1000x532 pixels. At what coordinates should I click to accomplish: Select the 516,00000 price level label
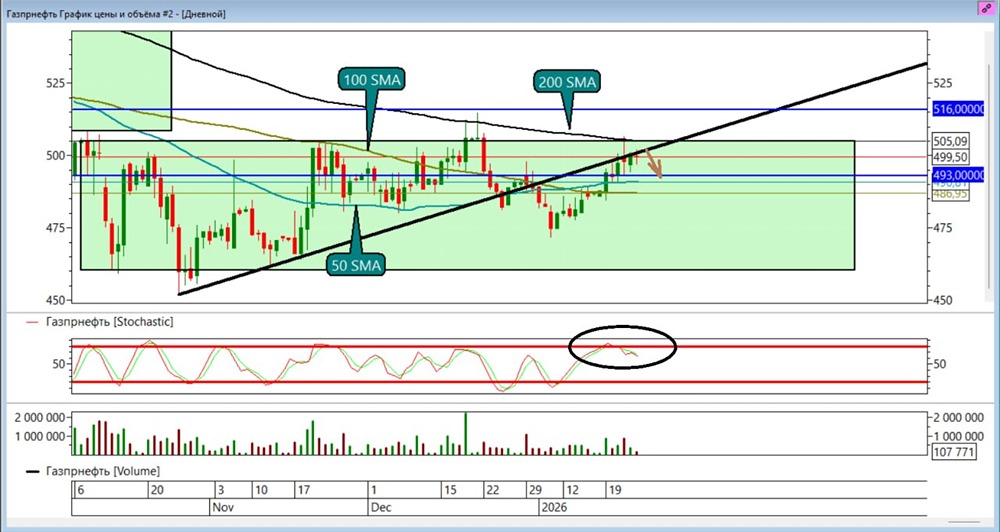point(959,110)
